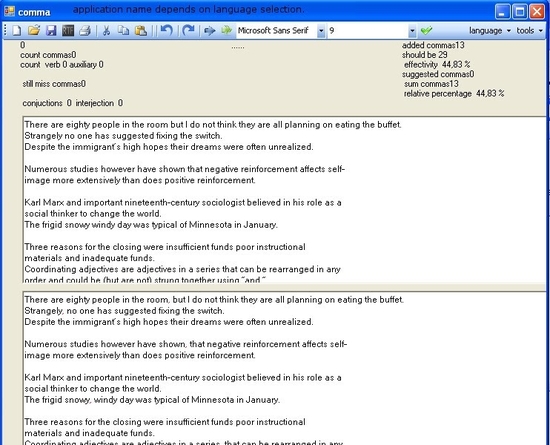Click the 'count commas0' label
This screenshot has width=550, height=445.
pos(48,55)
